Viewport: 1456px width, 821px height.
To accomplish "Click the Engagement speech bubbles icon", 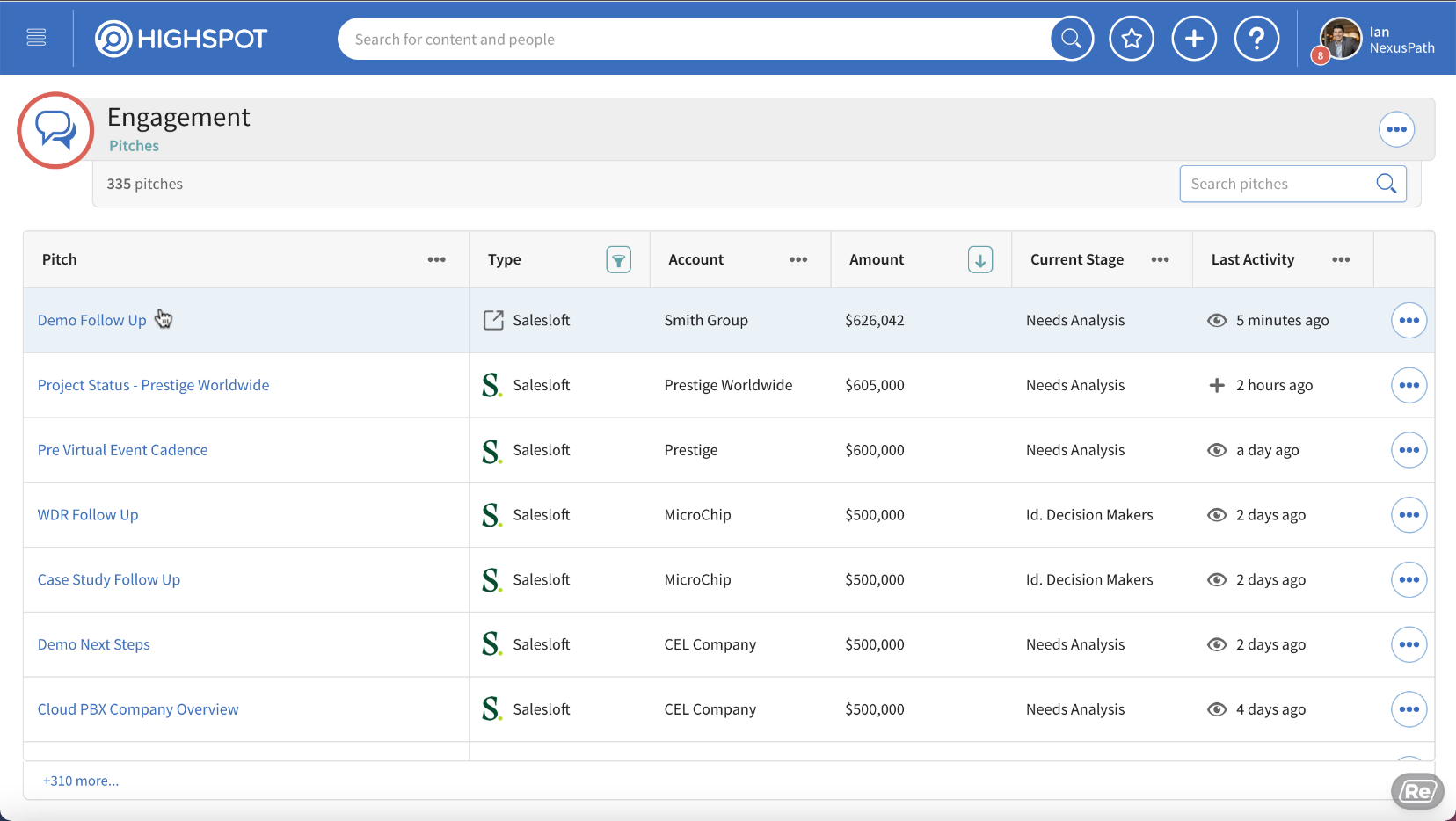I will pos(55,130).
